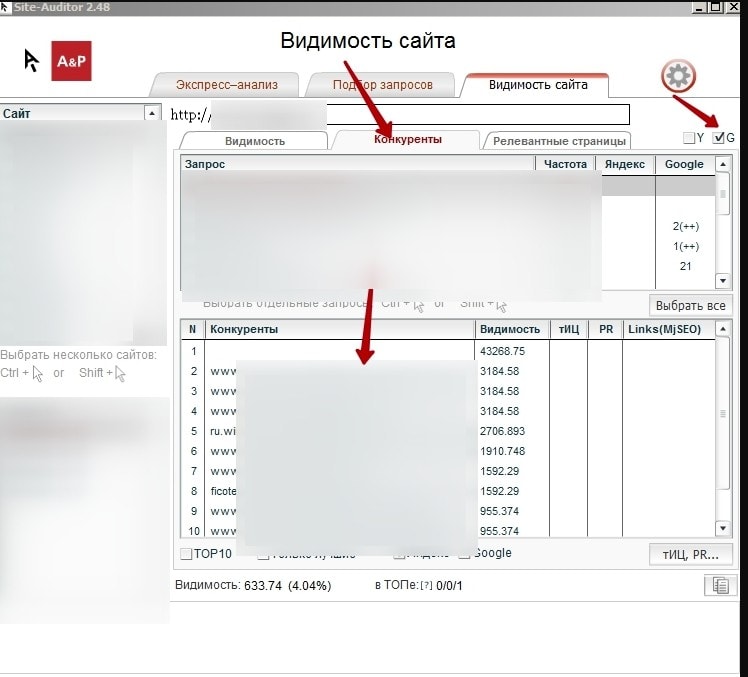Select competitor row with visibility 43268.75
The height and width of the screenshot is (677, 748).
coord(448,351)
